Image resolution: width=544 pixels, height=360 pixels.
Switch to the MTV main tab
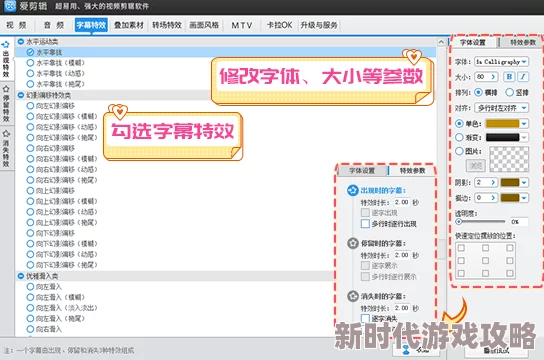coord(242,25)
